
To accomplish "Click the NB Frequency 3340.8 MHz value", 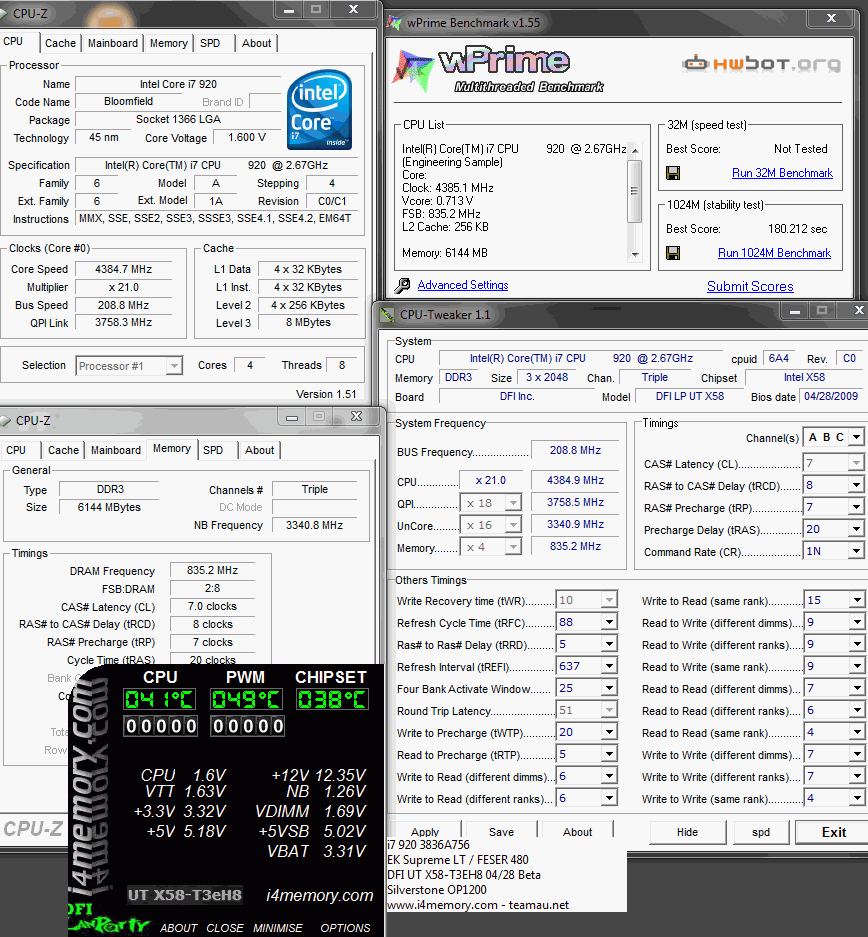I will pos(315,525).
